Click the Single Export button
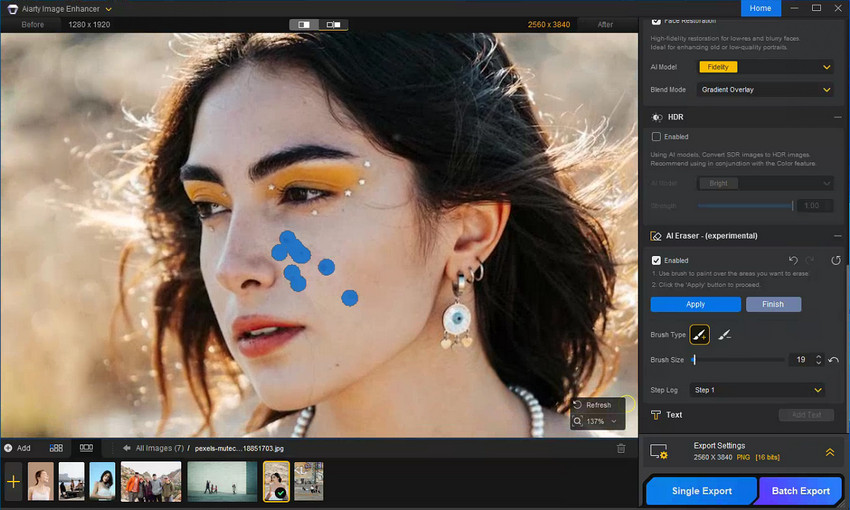This screenshot has width=850, height=510. pos(701,491)
